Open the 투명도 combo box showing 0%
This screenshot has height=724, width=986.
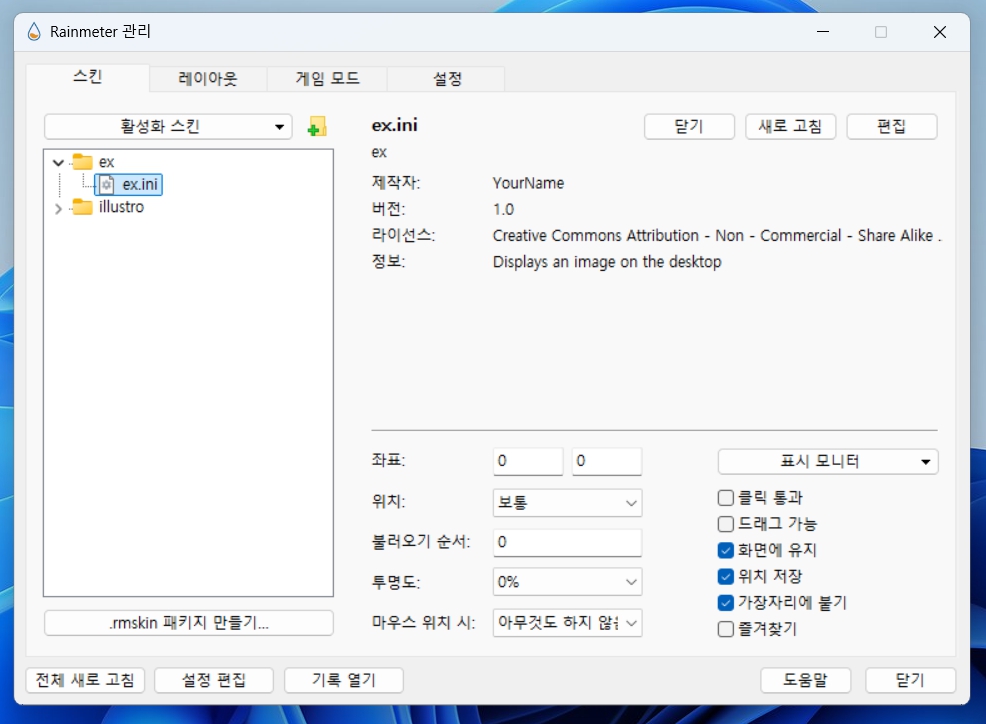pos(567,582)
